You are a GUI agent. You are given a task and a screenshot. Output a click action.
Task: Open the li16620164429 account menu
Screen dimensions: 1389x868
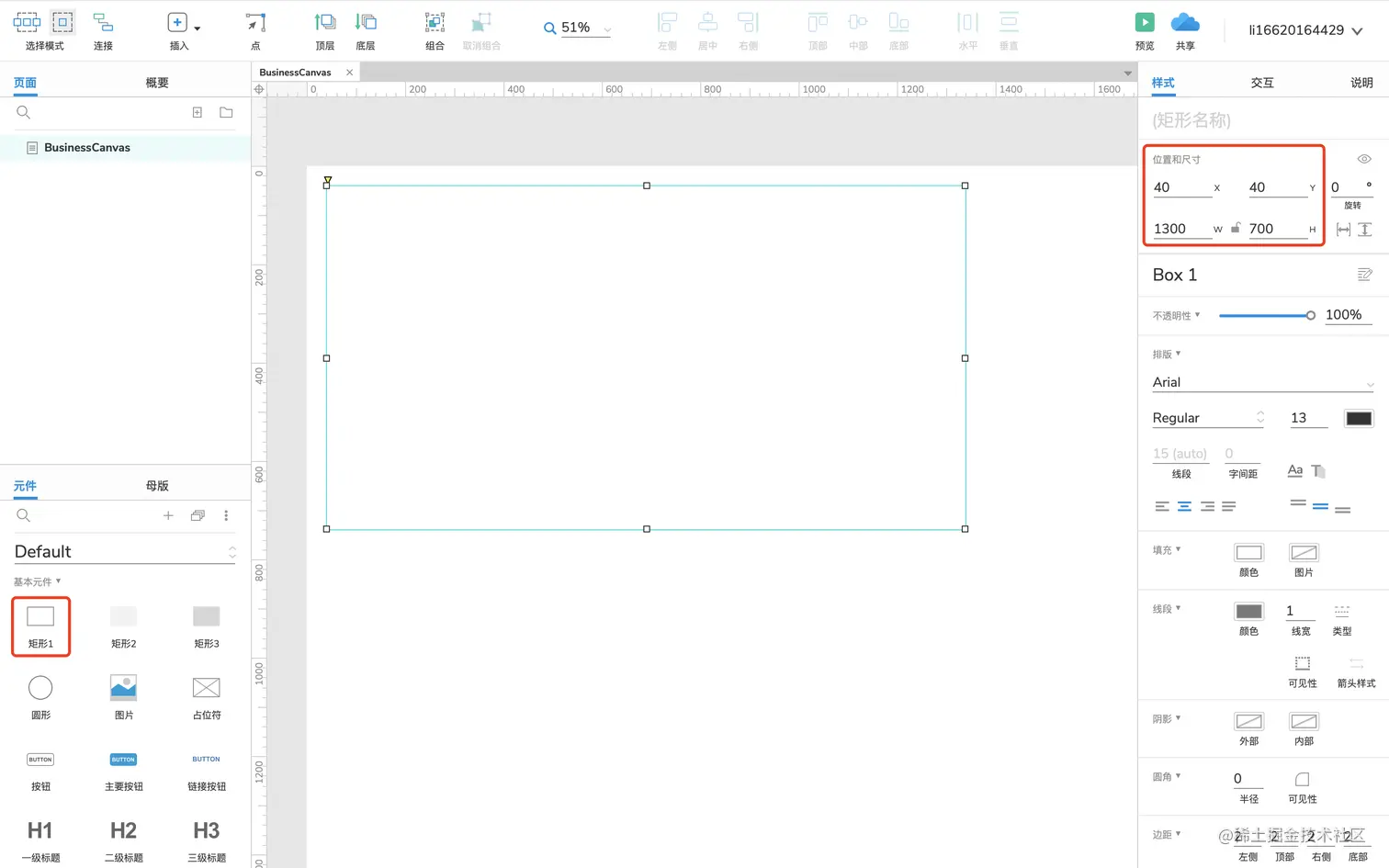[x=1305, y=30]
